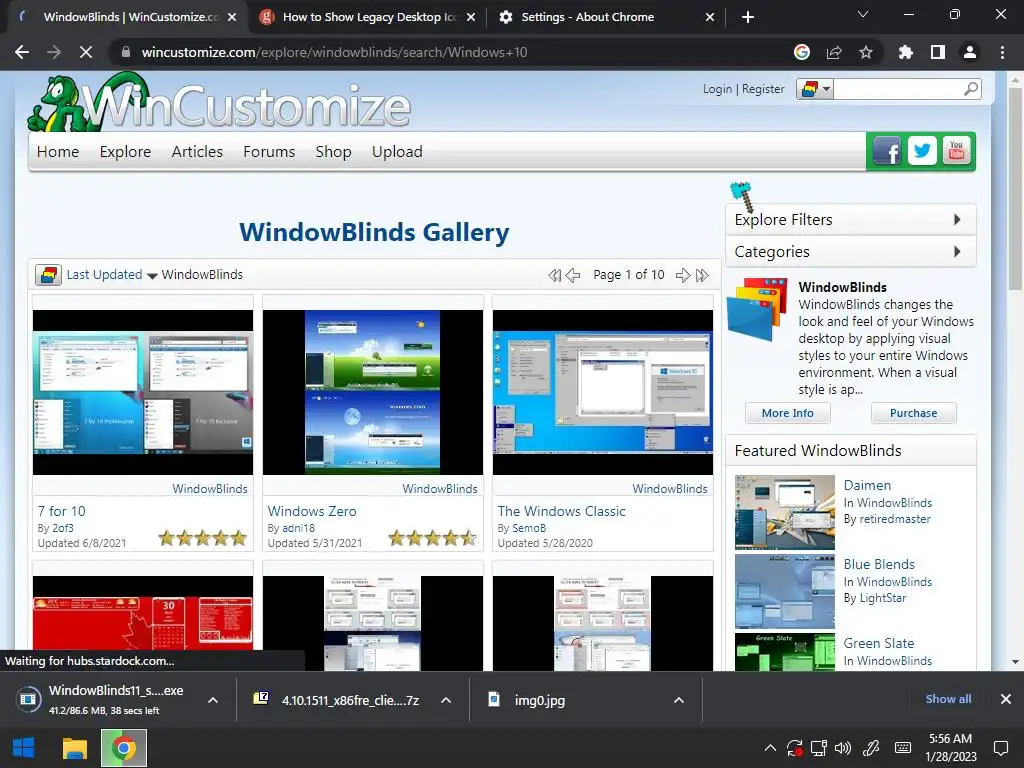Open the Last Updated sort dropdown
This screenshot has width=1024, height=768.
pyautogui.click(x=111, y=275)
